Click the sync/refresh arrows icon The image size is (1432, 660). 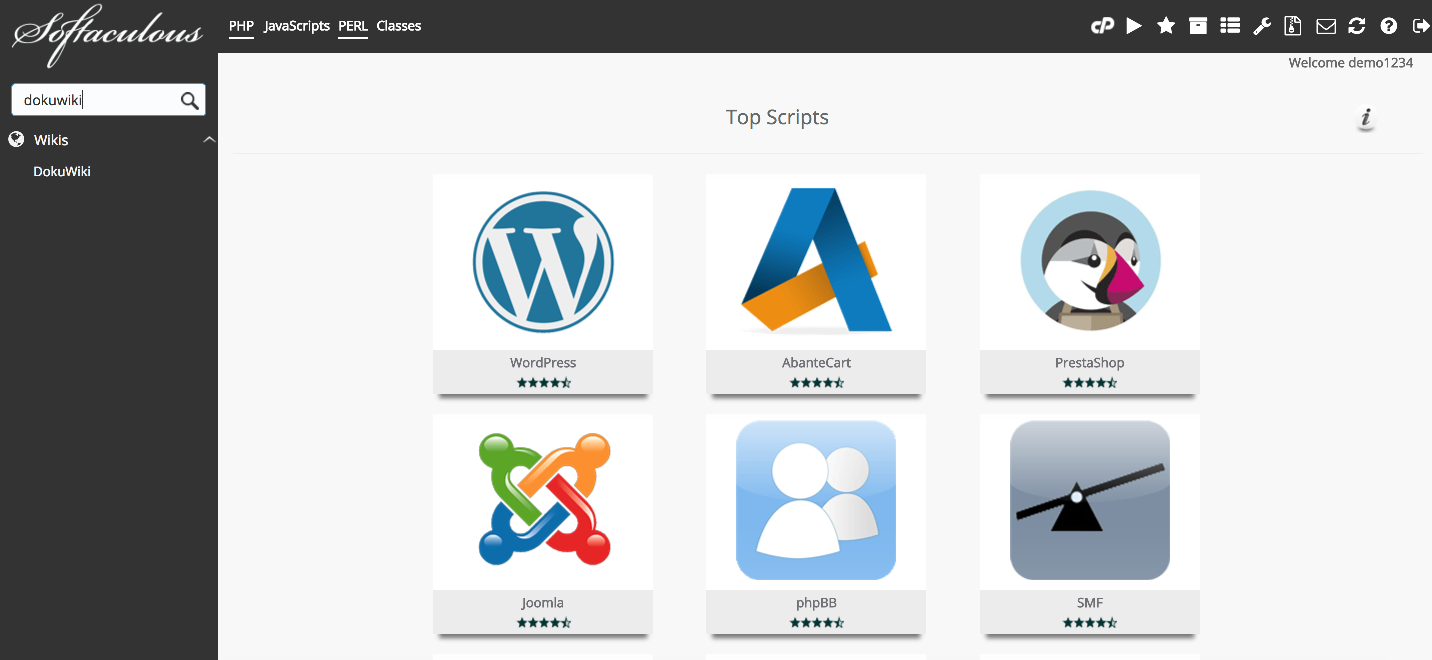[1357, 26]
